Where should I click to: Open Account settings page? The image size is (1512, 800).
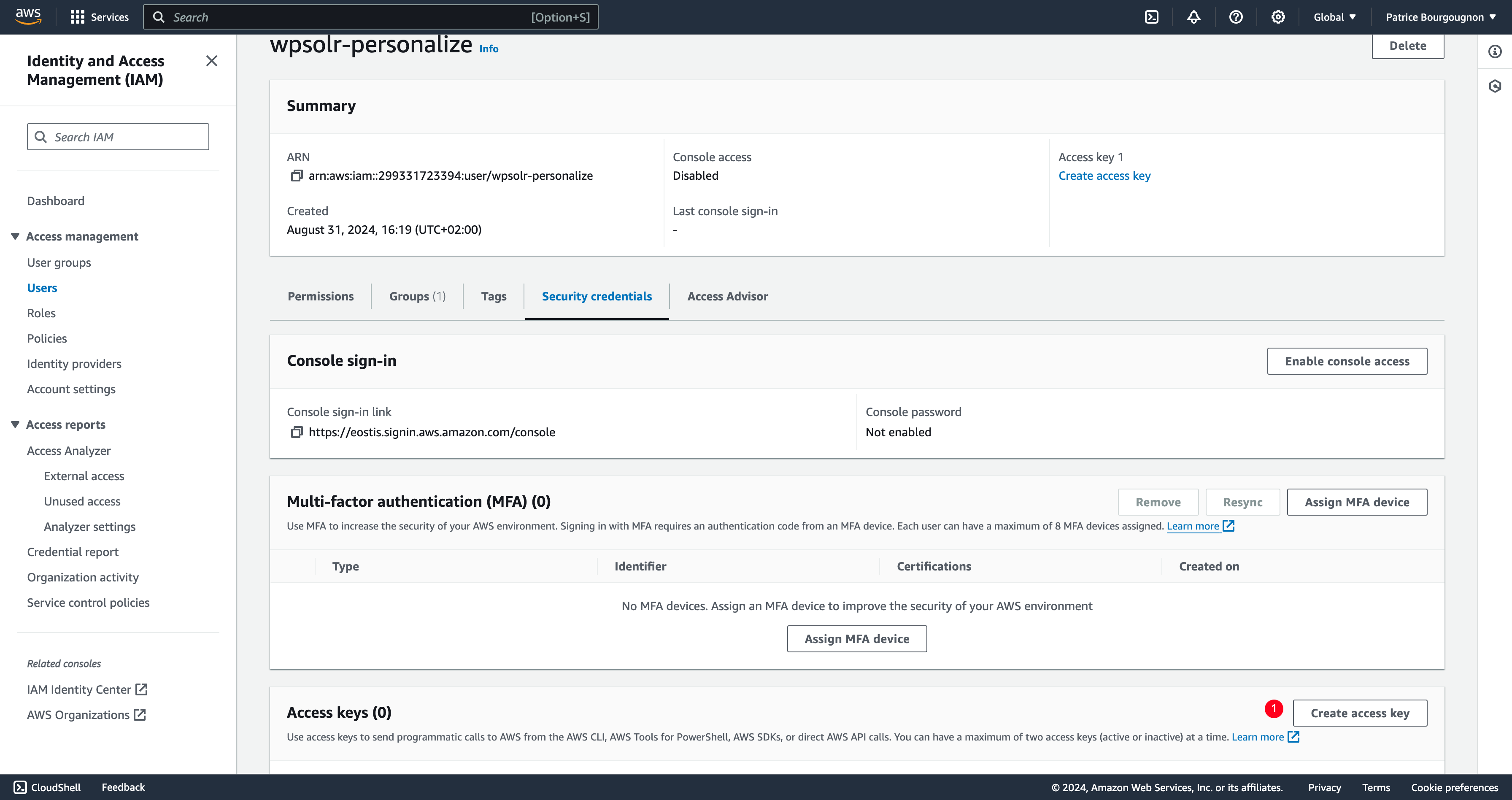(x=71, y=389)
